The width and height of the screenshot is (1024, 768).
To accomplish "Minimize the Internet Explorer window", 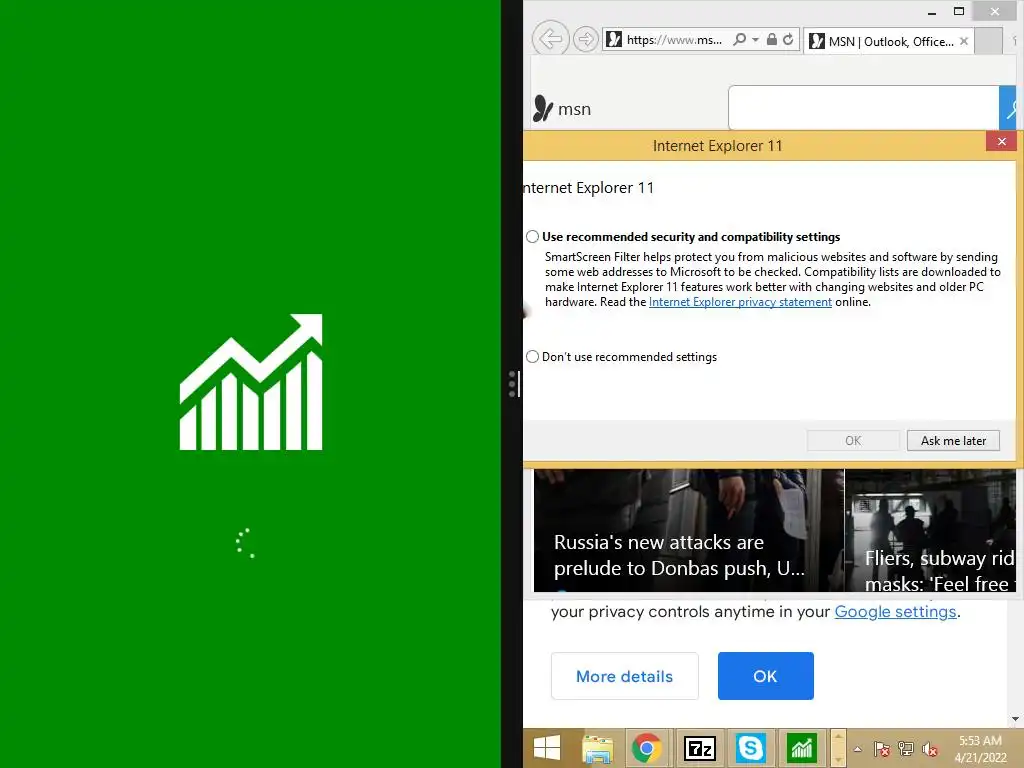I will tap(932, 12).
